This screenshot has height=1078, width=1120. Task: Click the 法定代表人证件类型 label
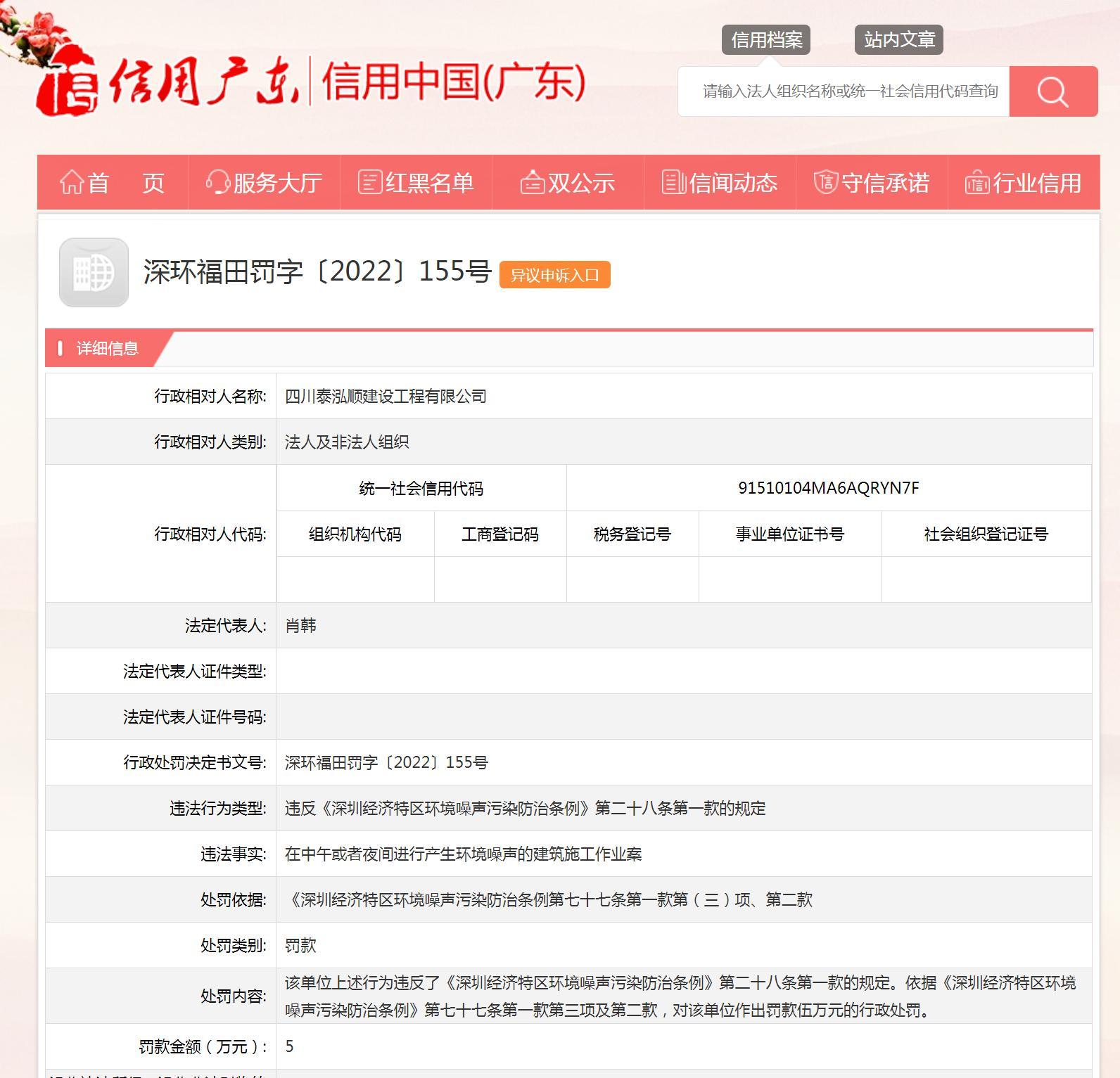195,672
